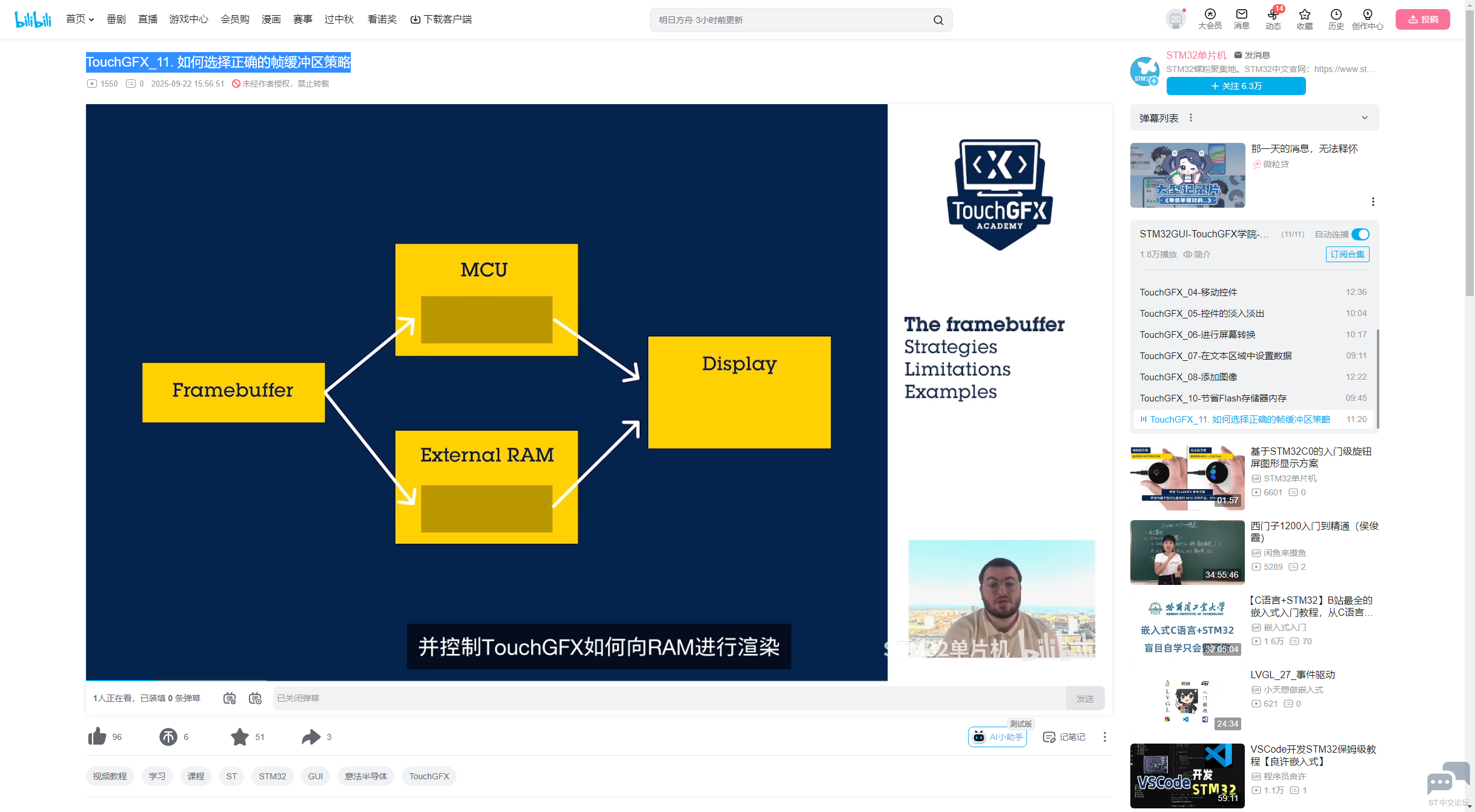The height and width of the screenshot is (812, 1475).
Task: Click the share arrow icon
Action: tap(311, 736)
